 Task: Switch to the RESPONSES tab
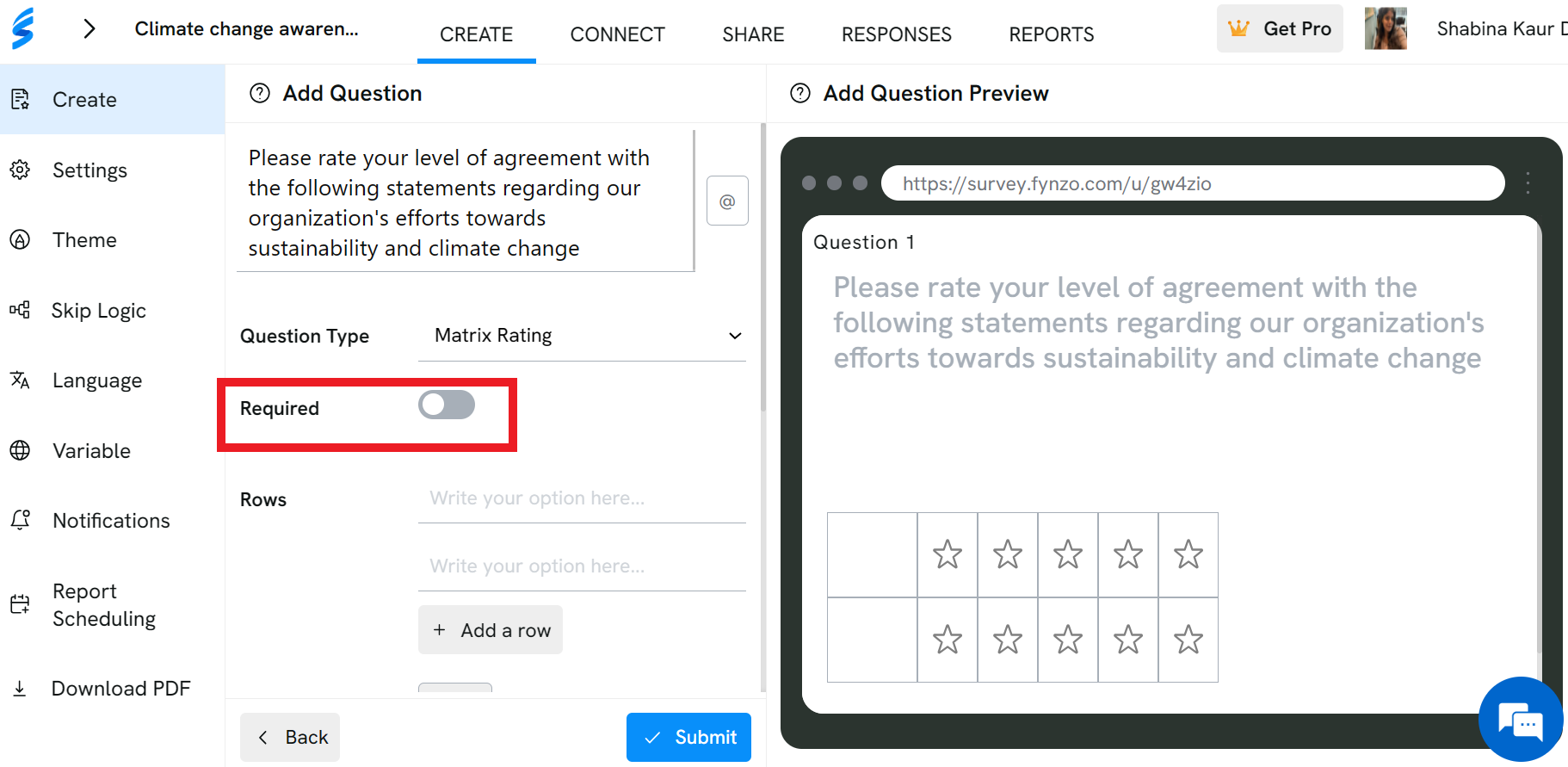pyautogui.click(x=897, y=34)
